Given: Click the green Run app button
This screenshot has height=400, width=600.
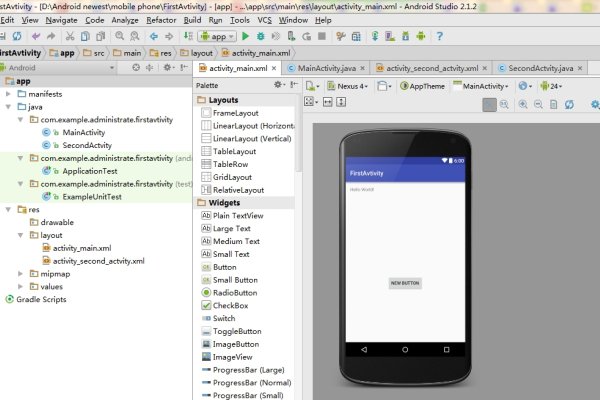Looking at the screenshot, I should (x=245, y=36).
